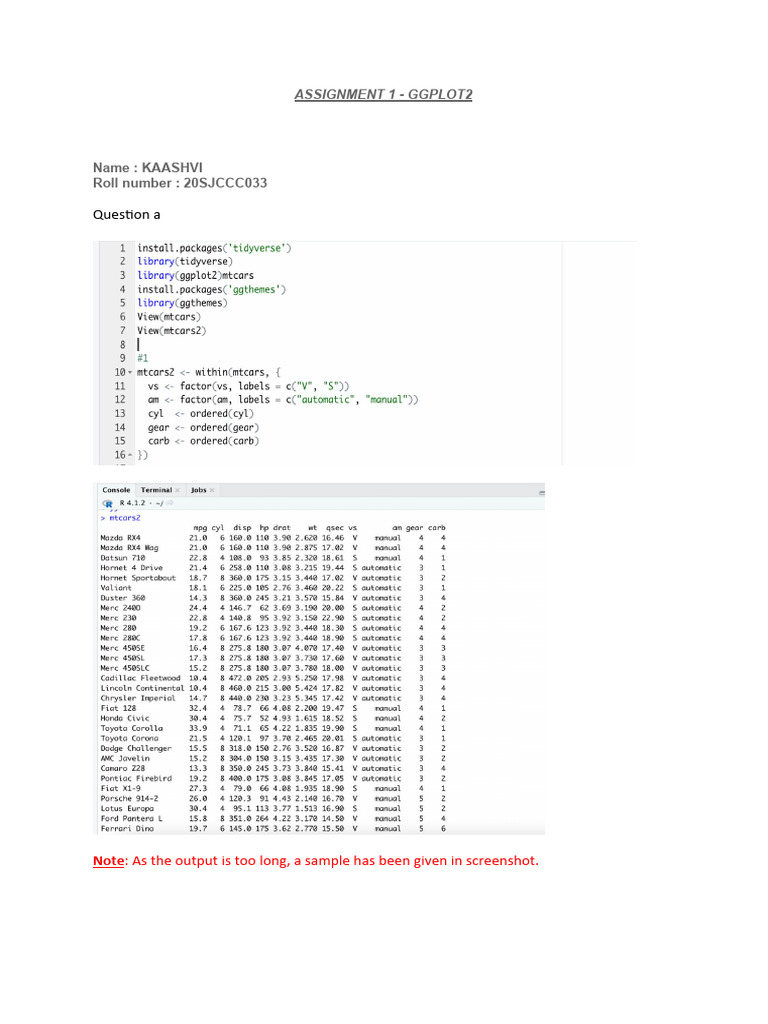Viewport: 768px width, 1024px height.
Task: Click the Honda Civic row name
Action: [125, 718]
